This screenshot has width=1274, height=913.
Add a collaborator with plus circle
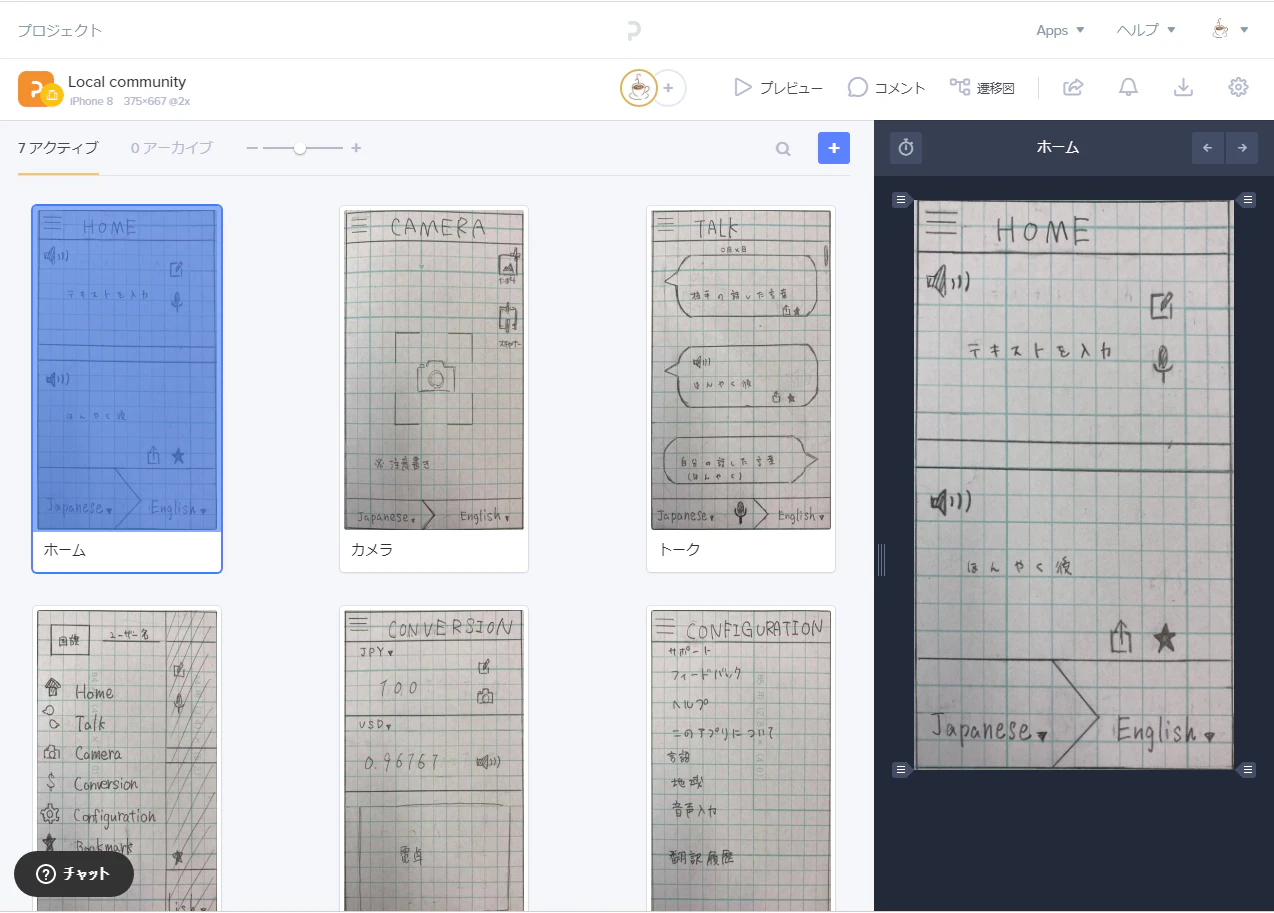click(x=669, y=88)
